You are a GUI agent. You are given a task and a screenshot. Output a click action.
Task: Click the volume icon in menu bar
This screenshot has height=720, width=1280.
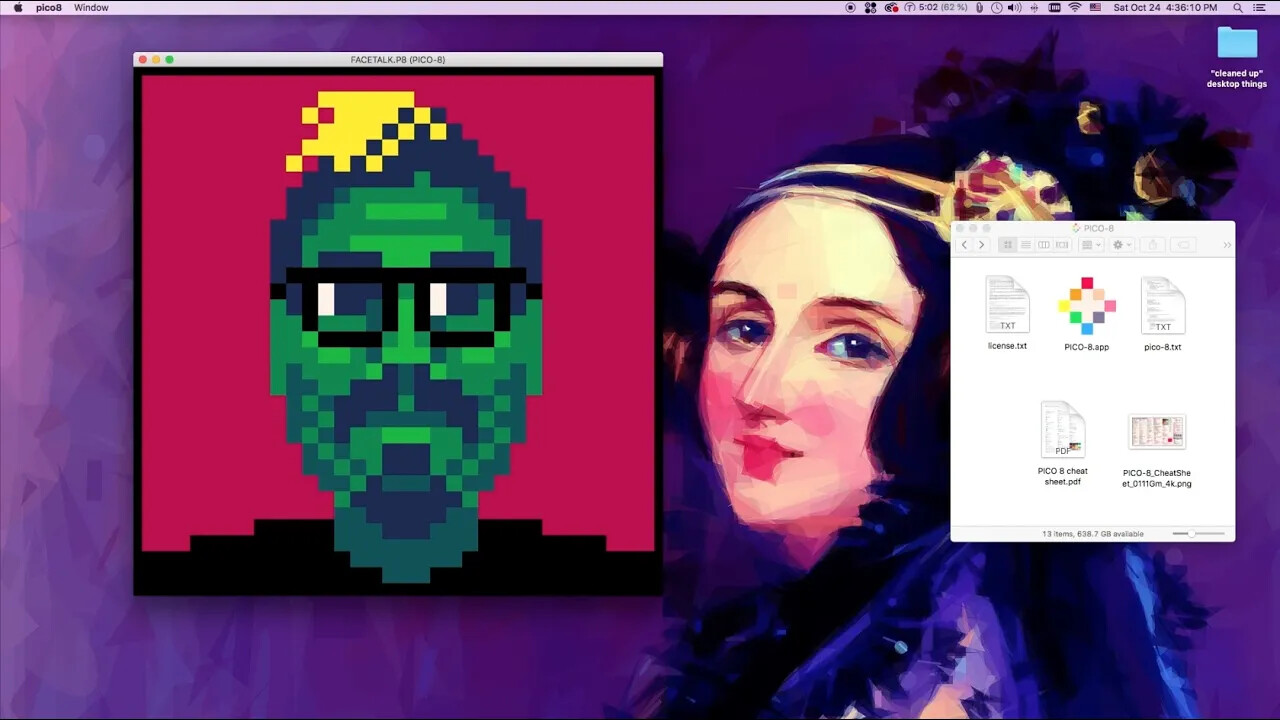point(1014,7)
